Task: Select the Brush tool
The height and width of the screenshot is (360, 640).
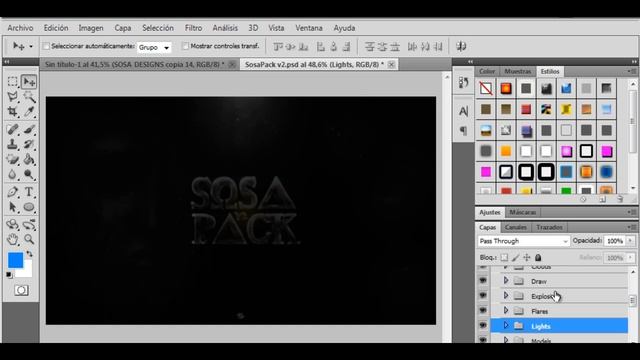Action: click(x=29, y=129)
